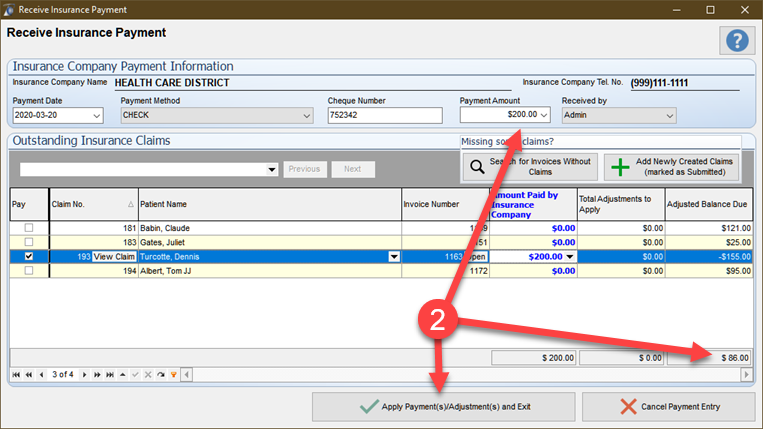Expand the Payment Method CHECK dropdown
The width and height of the screenshot is (763, 429).
pyautogui.click(x=306, y=116)
